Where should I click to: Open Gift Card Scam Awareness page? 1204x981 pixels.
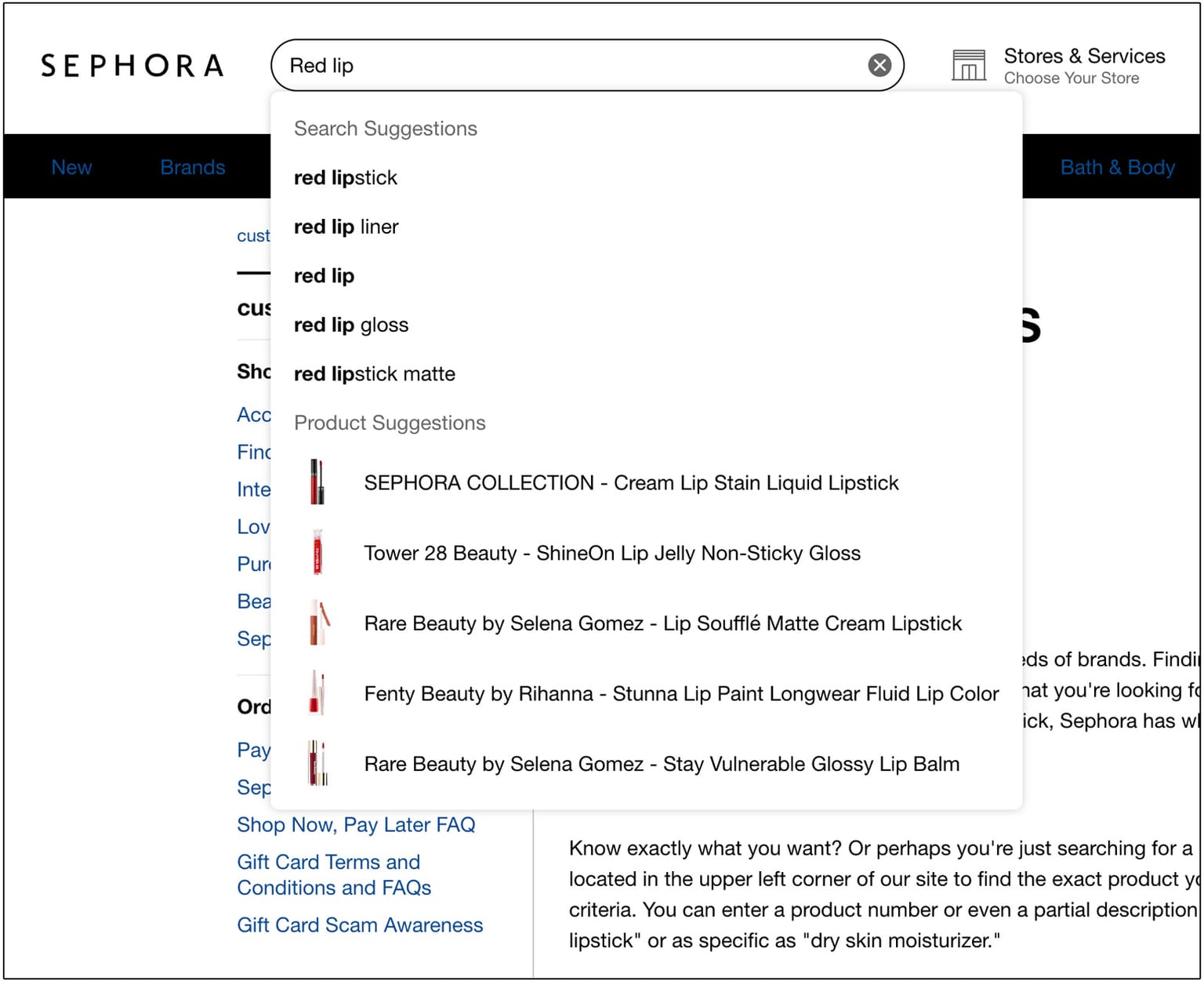point(360,925)
